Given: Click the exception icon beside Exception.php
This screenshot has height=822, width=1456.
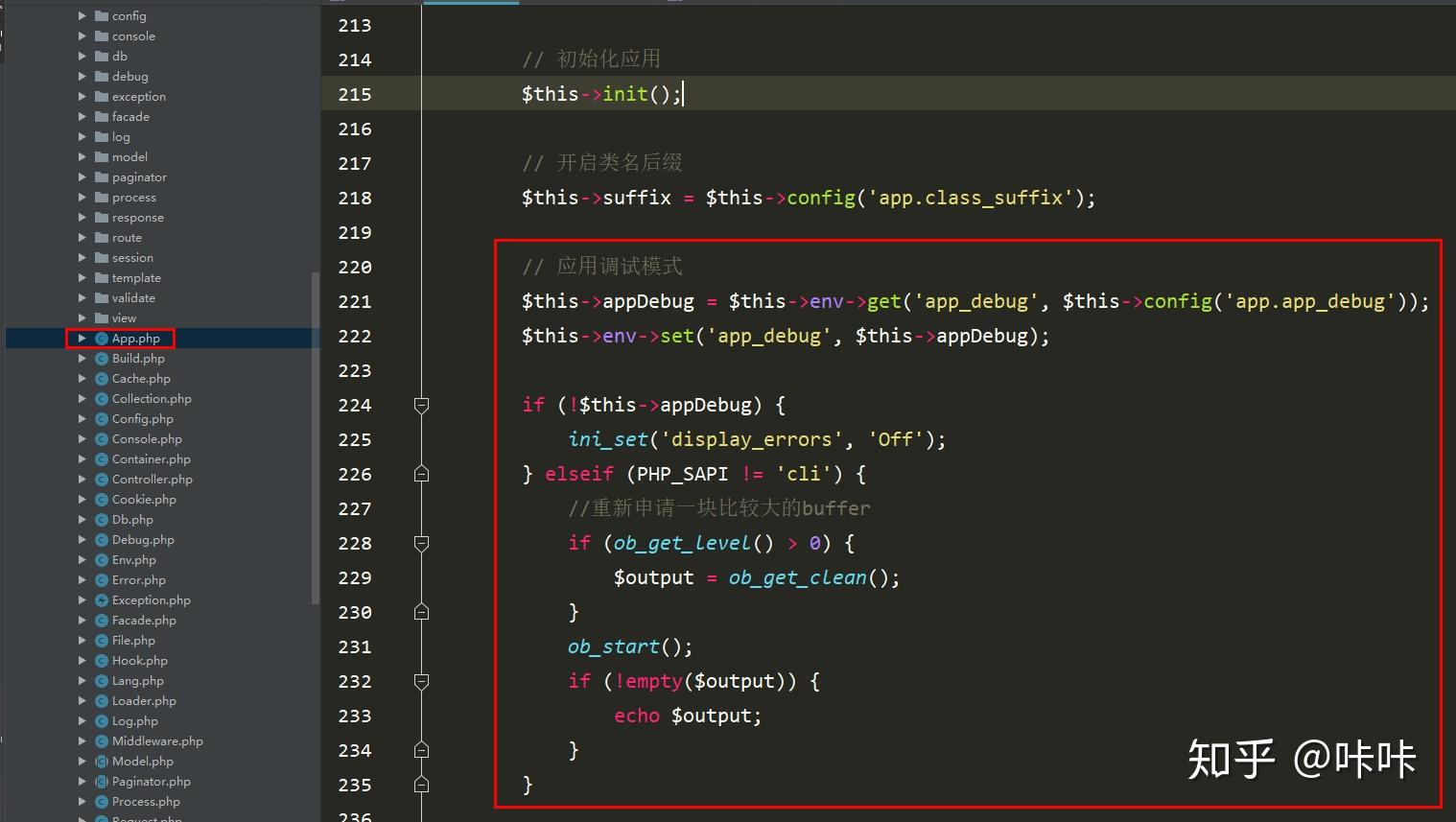Looking at the screenshot, I should point(102,599).
